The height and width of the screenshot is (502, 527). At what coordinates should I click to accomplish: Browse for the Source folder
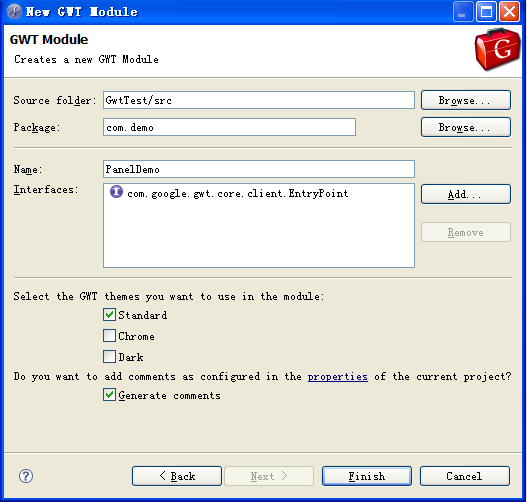coord(466,100)
